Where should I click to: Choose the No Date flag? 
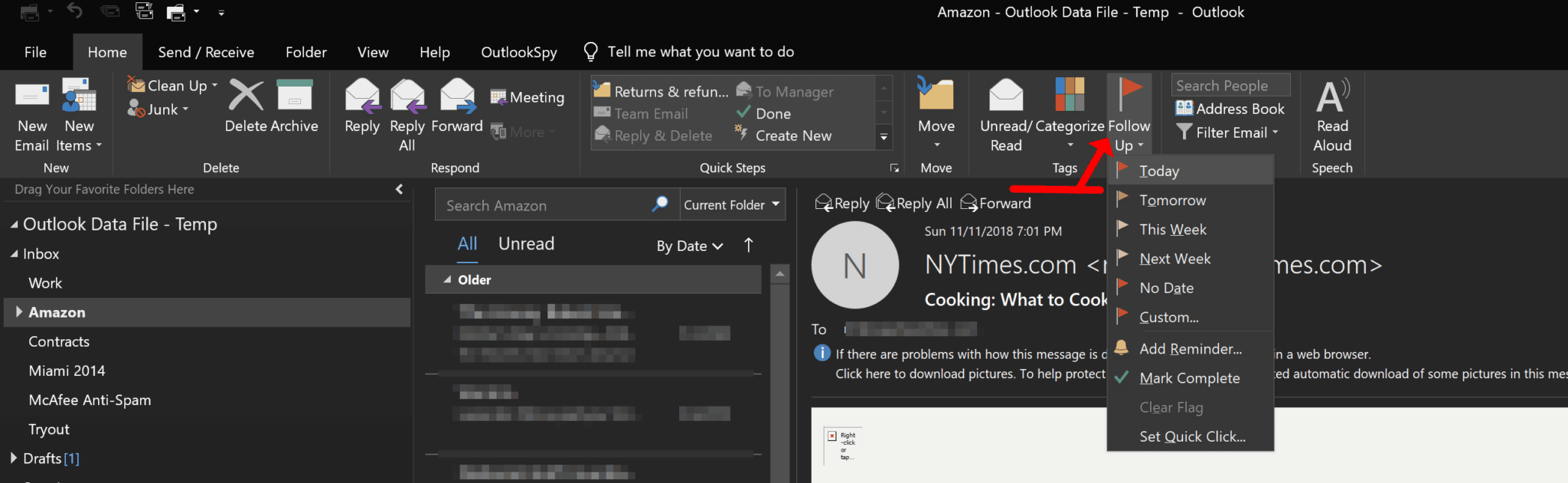tap(1191, 288)
